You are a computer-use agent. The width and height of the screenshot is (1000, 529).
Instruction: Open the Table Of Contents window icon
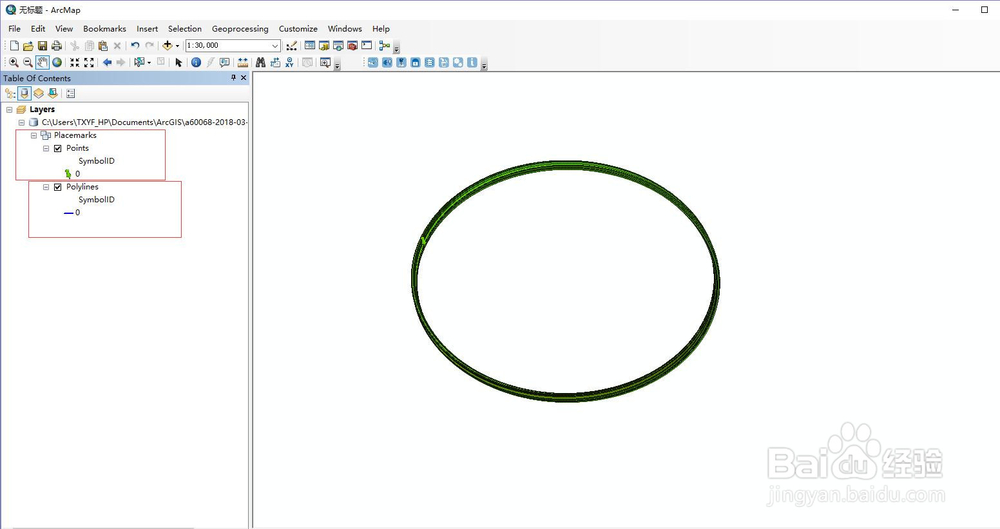point(310,46)
